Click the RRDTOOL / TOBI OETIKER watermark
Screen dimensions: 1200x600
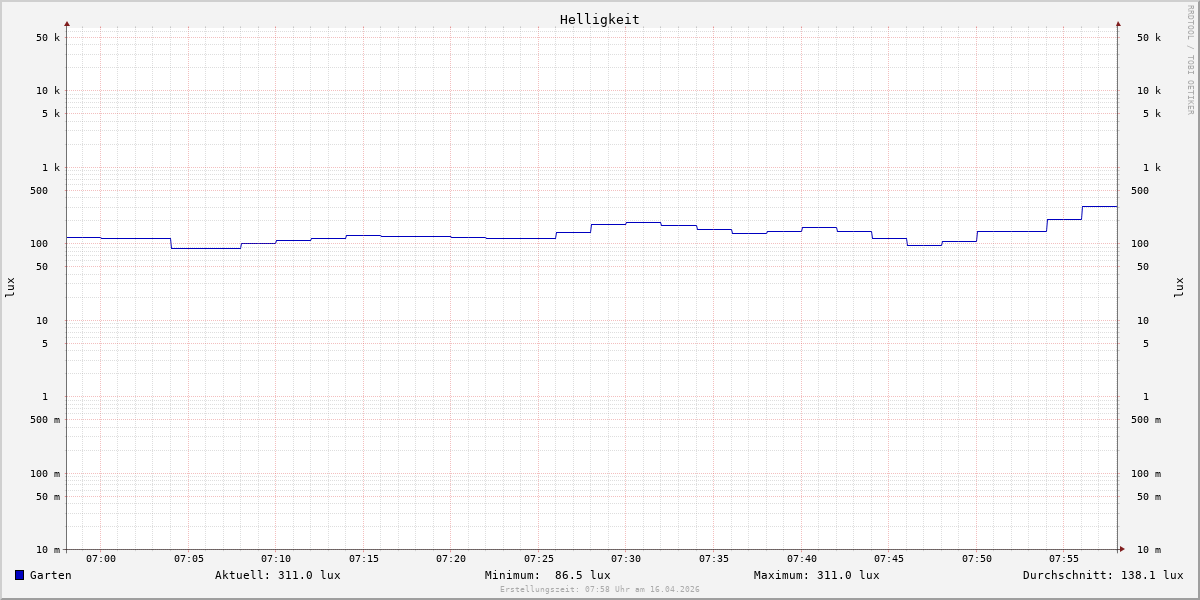coord(1190,60)
